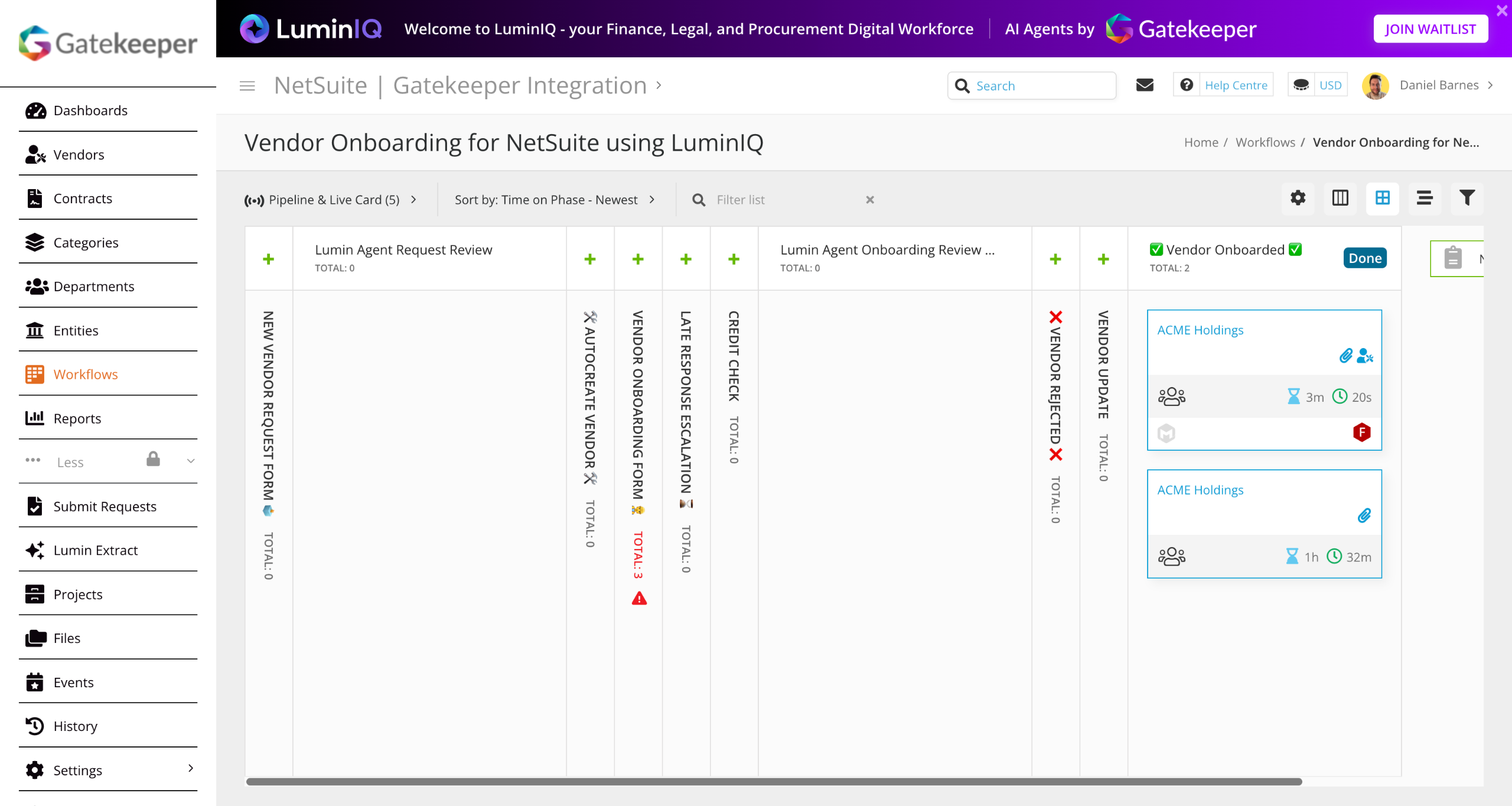Click the red warning triangle under Vendor Onboarding Form
Viewport: 1512px width, 806px height.
coord(639,599)
